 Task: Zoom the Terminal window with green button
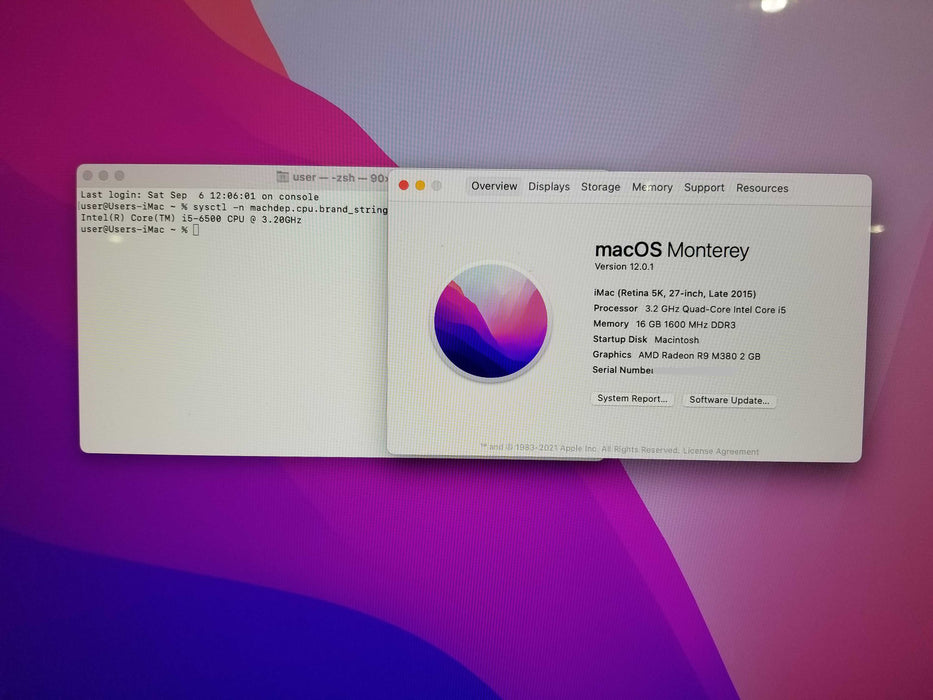tap(120, 176)
